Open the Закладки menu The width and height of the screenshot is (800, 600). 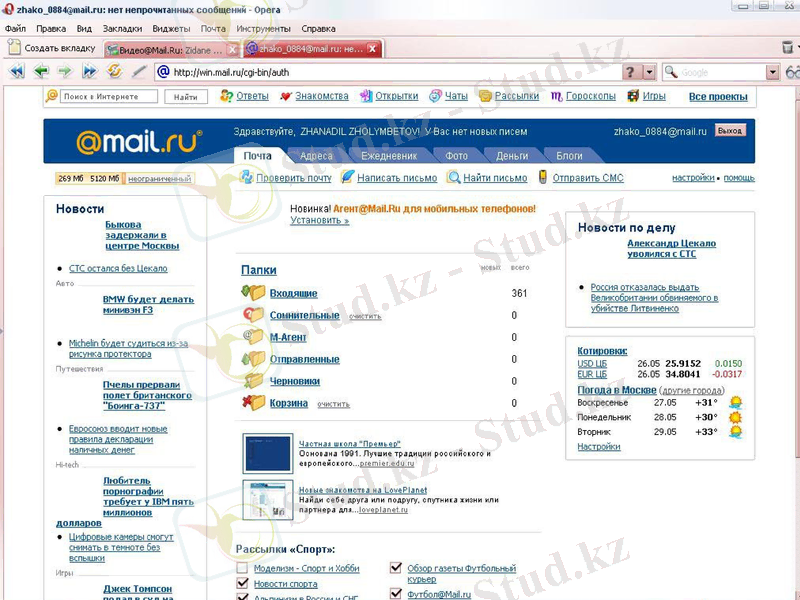(122, 29)
